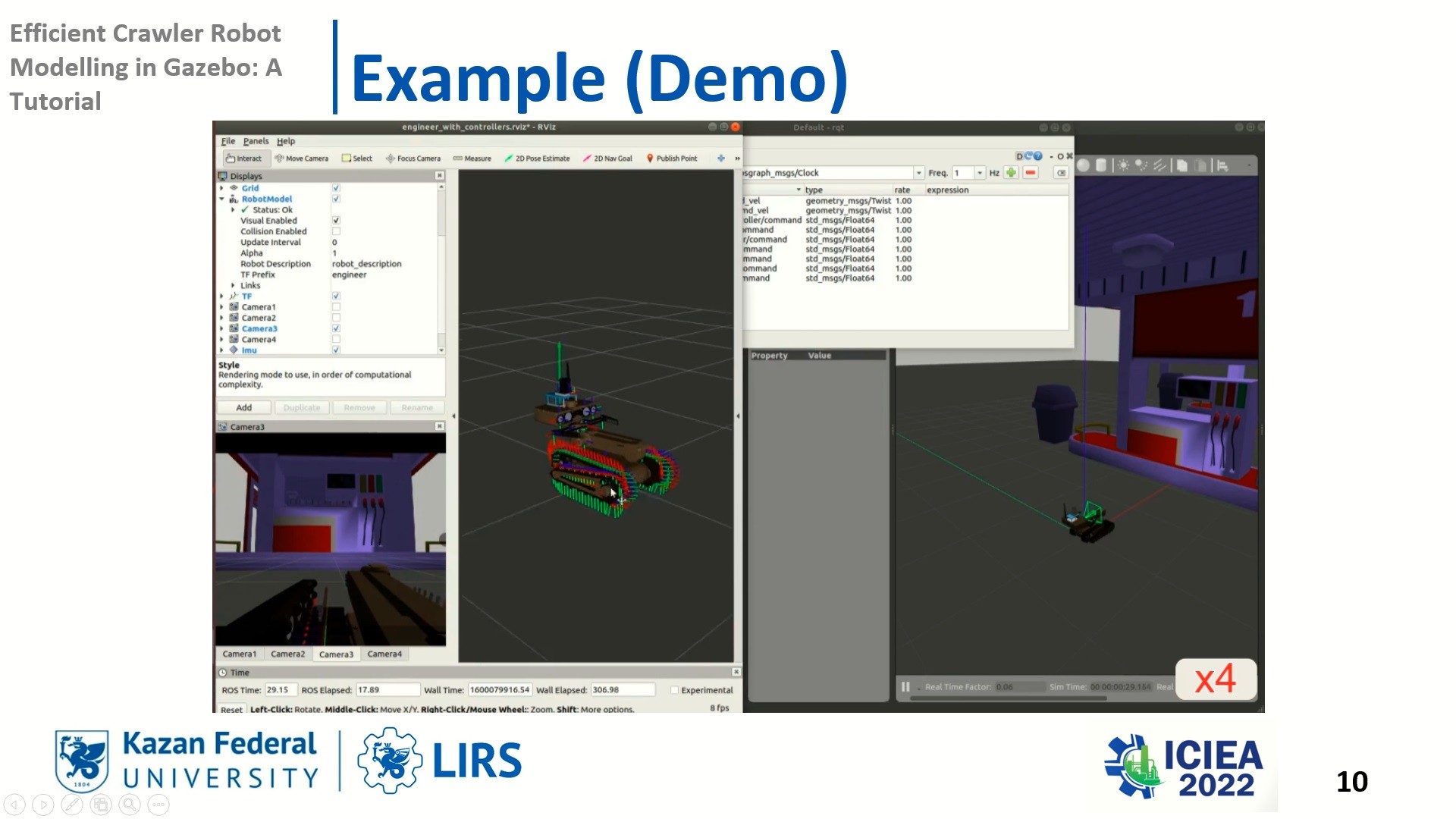
Task: Open the Panels menu
Action: pos(256,141)
